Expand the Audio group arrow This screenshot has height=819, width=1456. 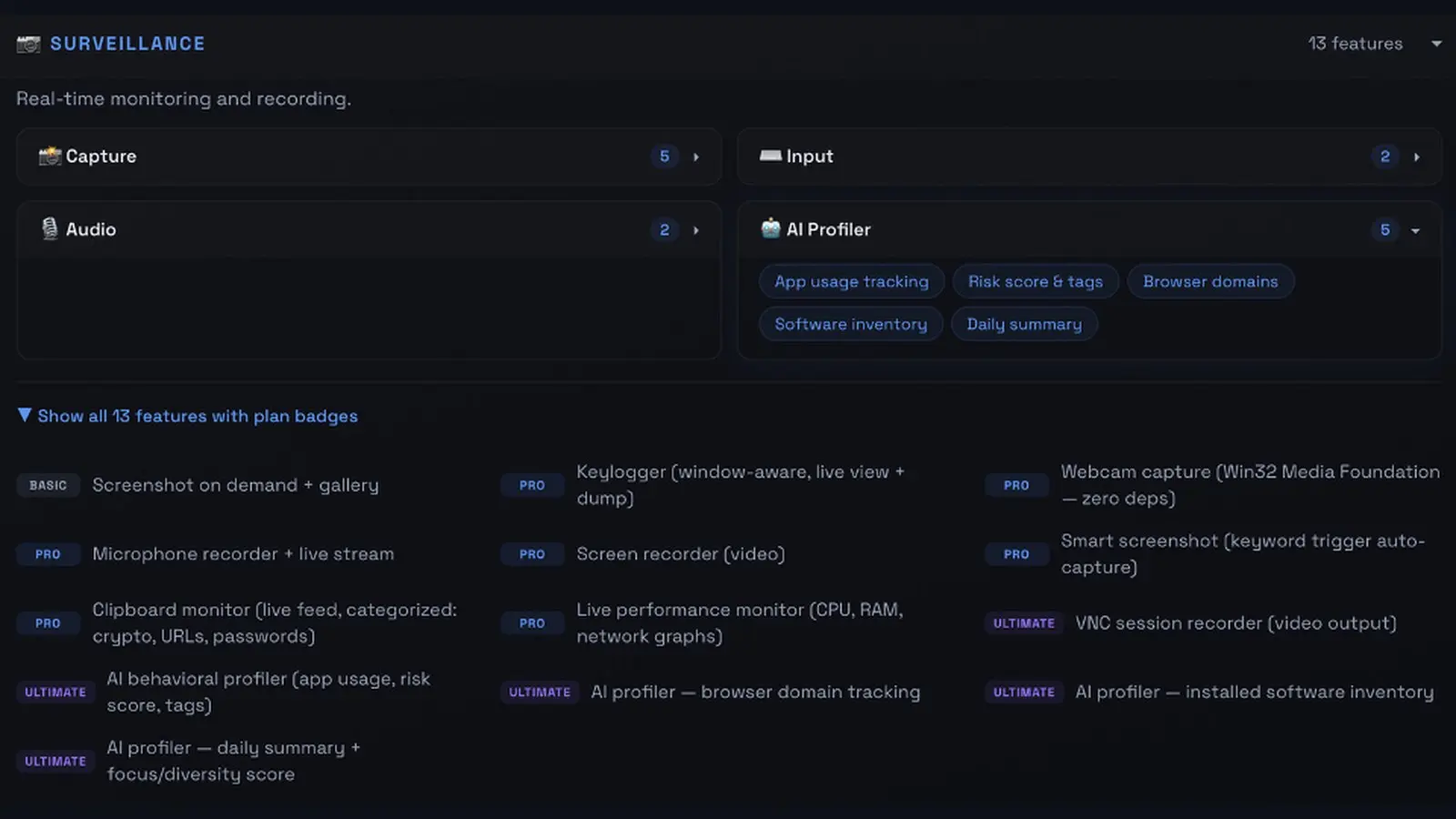coord(696,230)
